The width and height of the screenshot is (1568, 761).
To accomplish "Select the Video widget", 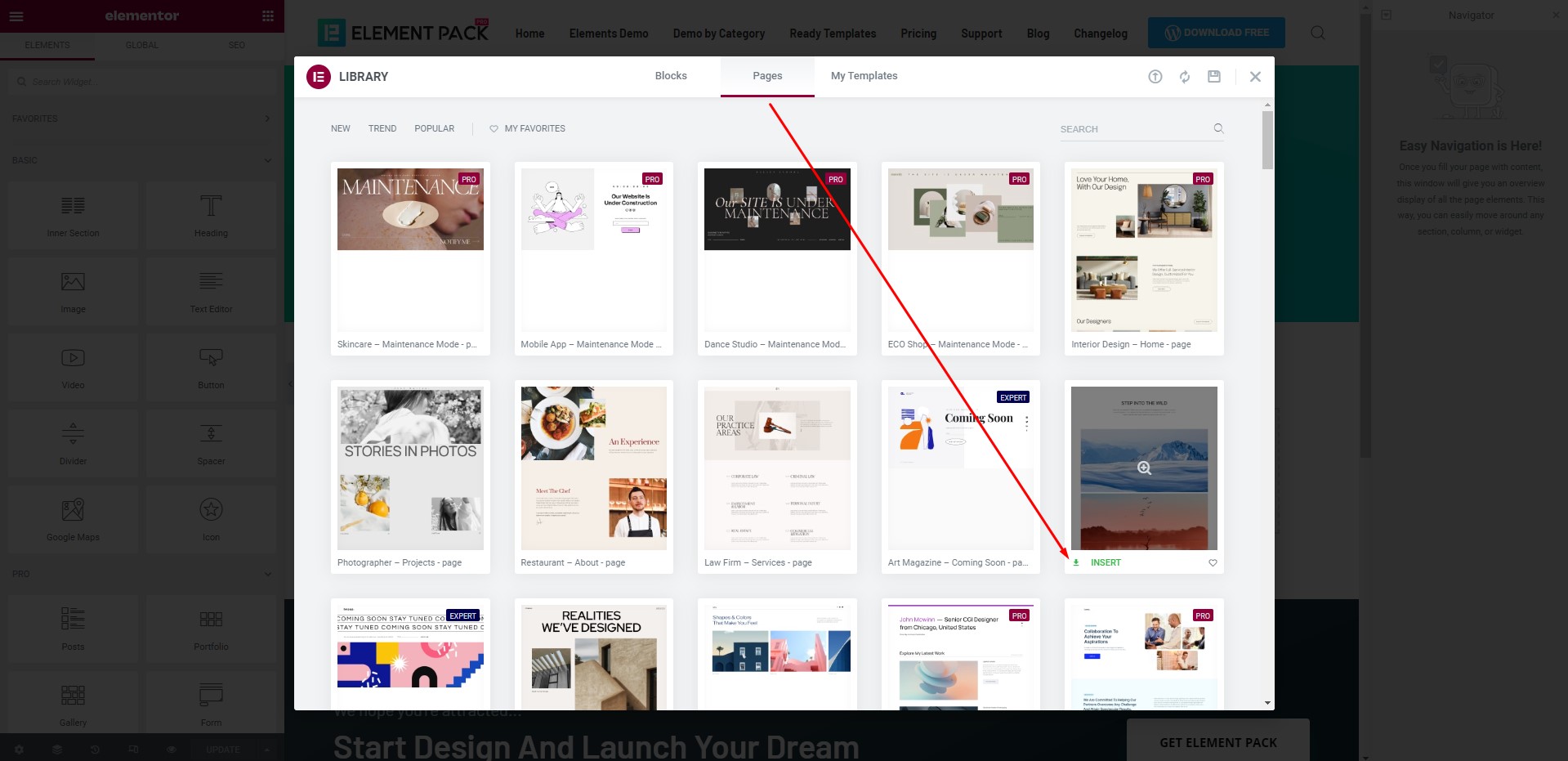I will point(73,366).
